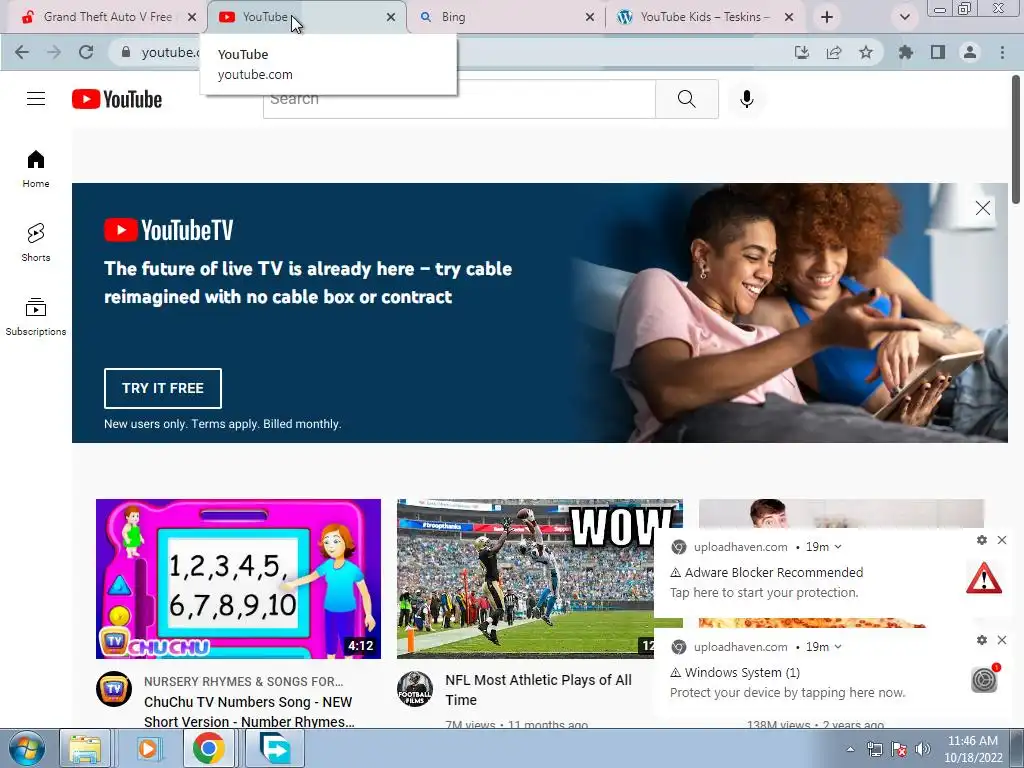Bookmark this page with the star

(865, 52)
